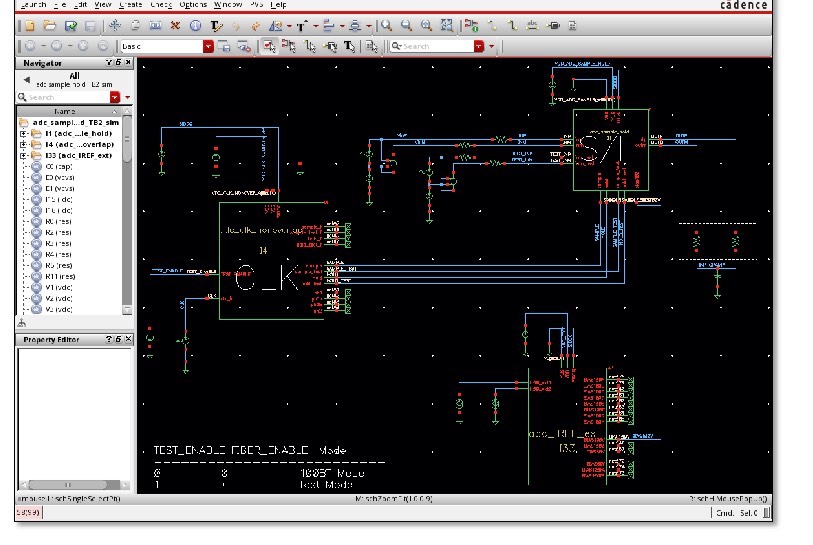Viewport: 813px width, 545px height.
Task: Open the Edit menu
Action: (x=80, y=4)
